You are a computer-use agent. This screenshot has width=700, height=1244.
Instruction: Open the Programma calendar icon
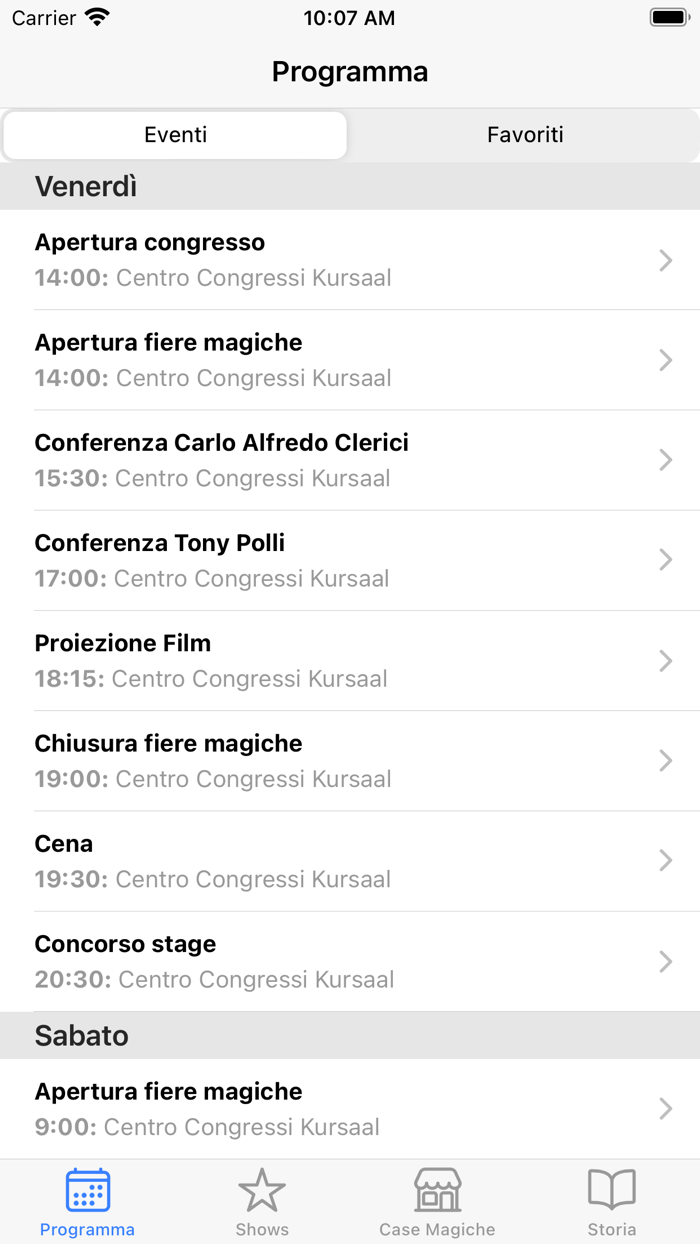87,1190
